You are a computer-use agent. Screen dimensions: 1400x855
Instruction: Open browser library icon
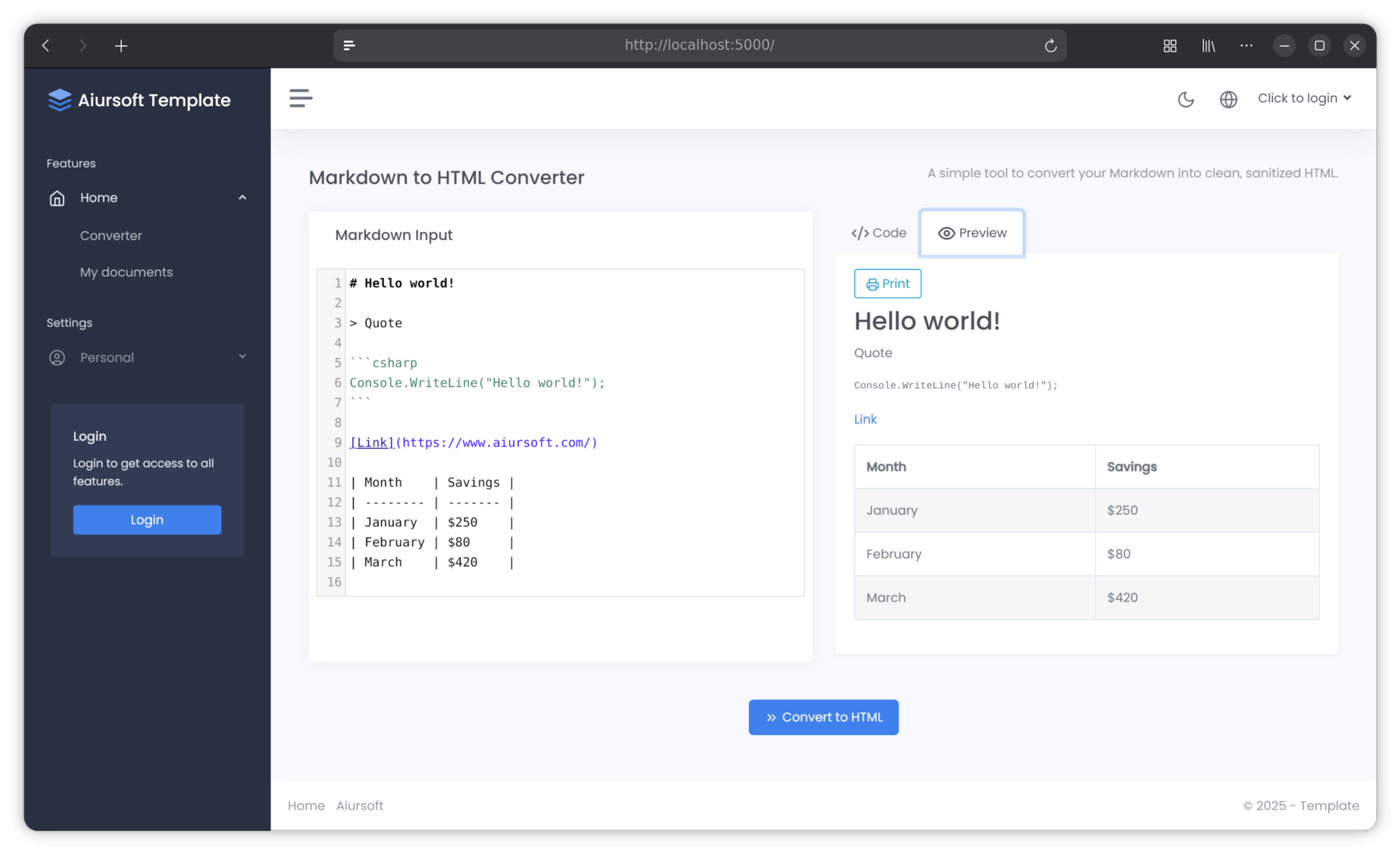[1208, 46]
